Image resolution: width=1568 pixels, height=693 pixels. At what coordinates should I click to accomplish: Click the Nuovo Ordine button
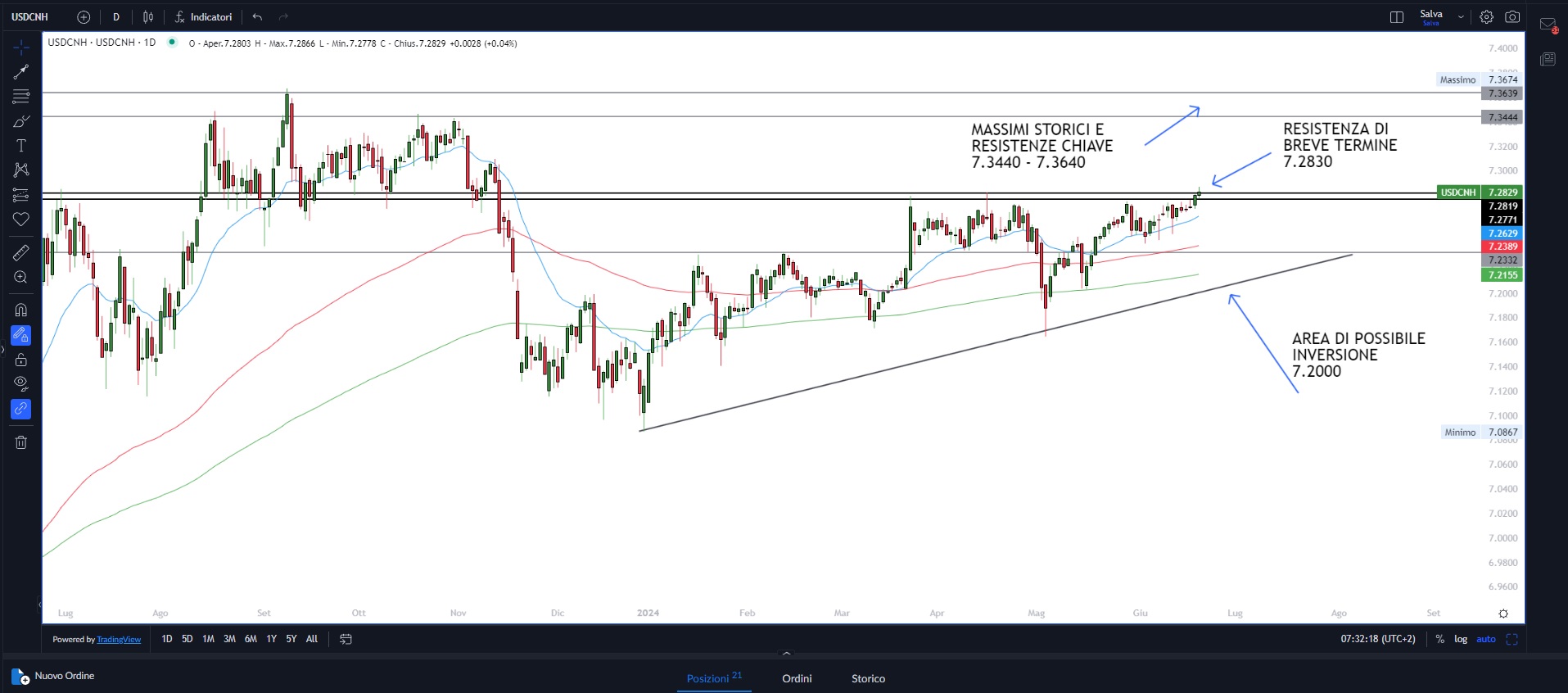pyautogui.click(x=54, y=676)
